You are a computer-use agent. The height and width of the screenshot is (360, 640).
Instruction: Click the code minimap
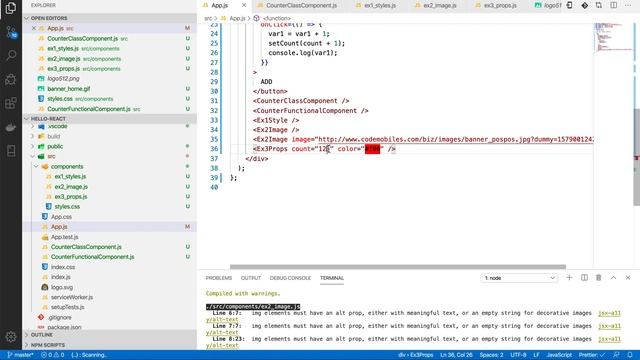click(613, 37)
